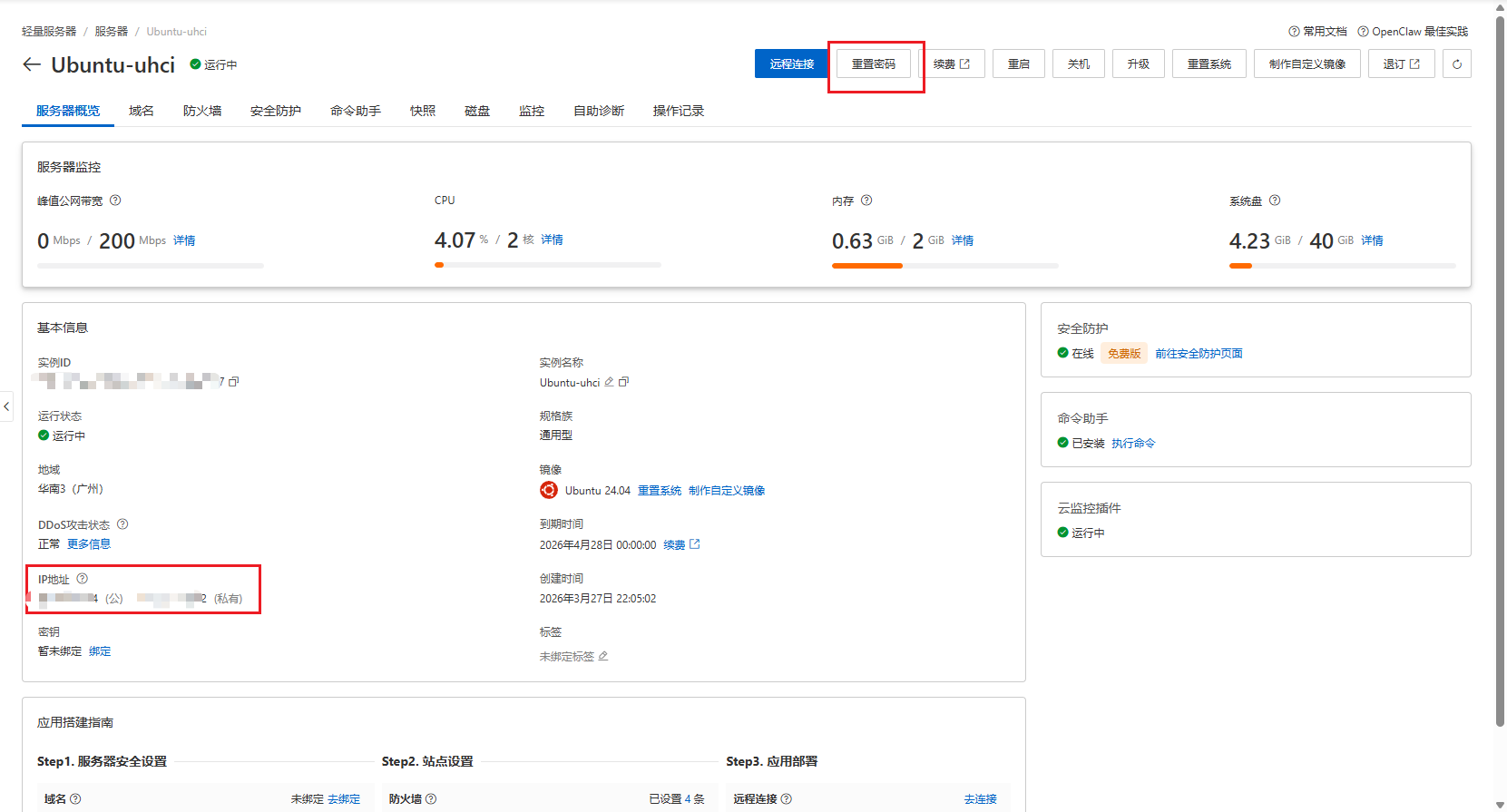The height and width of the screenshot is (812, 1507).
Task: Click 服务器 in the breadcrumb
Action: [111, 32]
